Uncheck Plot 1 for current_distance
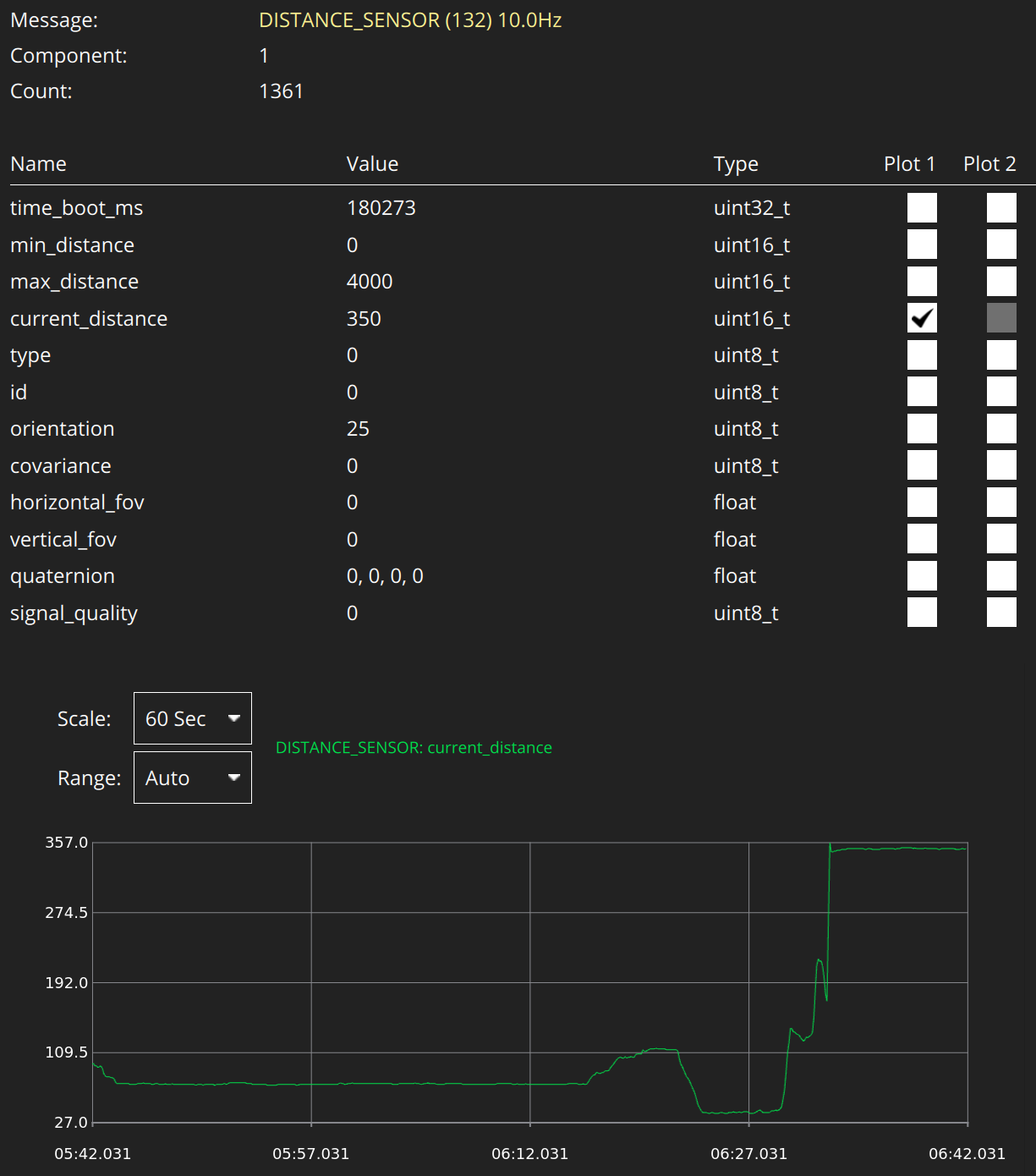The height and width of the screenshot is (1176, 1036). (922, 318)
